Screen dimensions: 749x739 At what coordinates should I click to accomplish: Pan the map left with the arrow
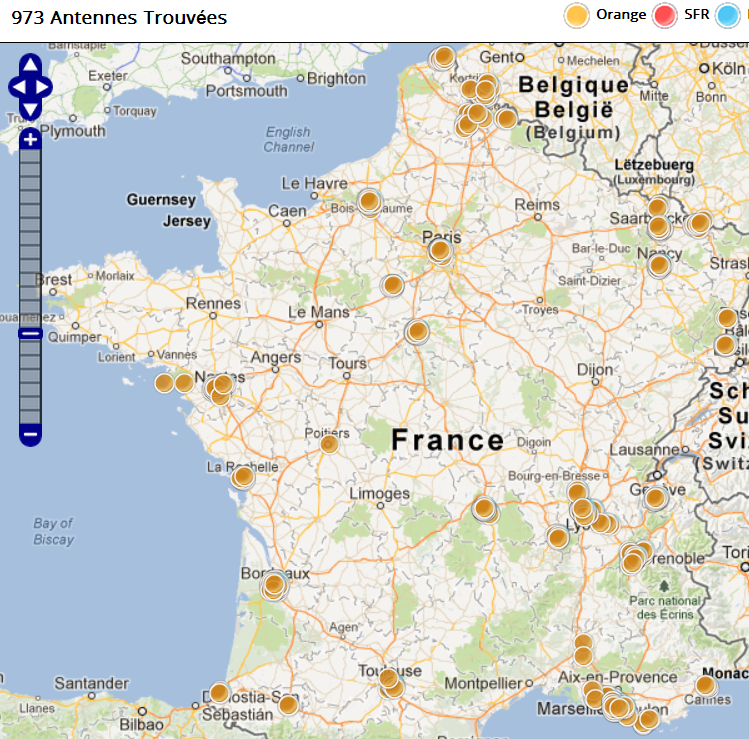tap(18, 87)
